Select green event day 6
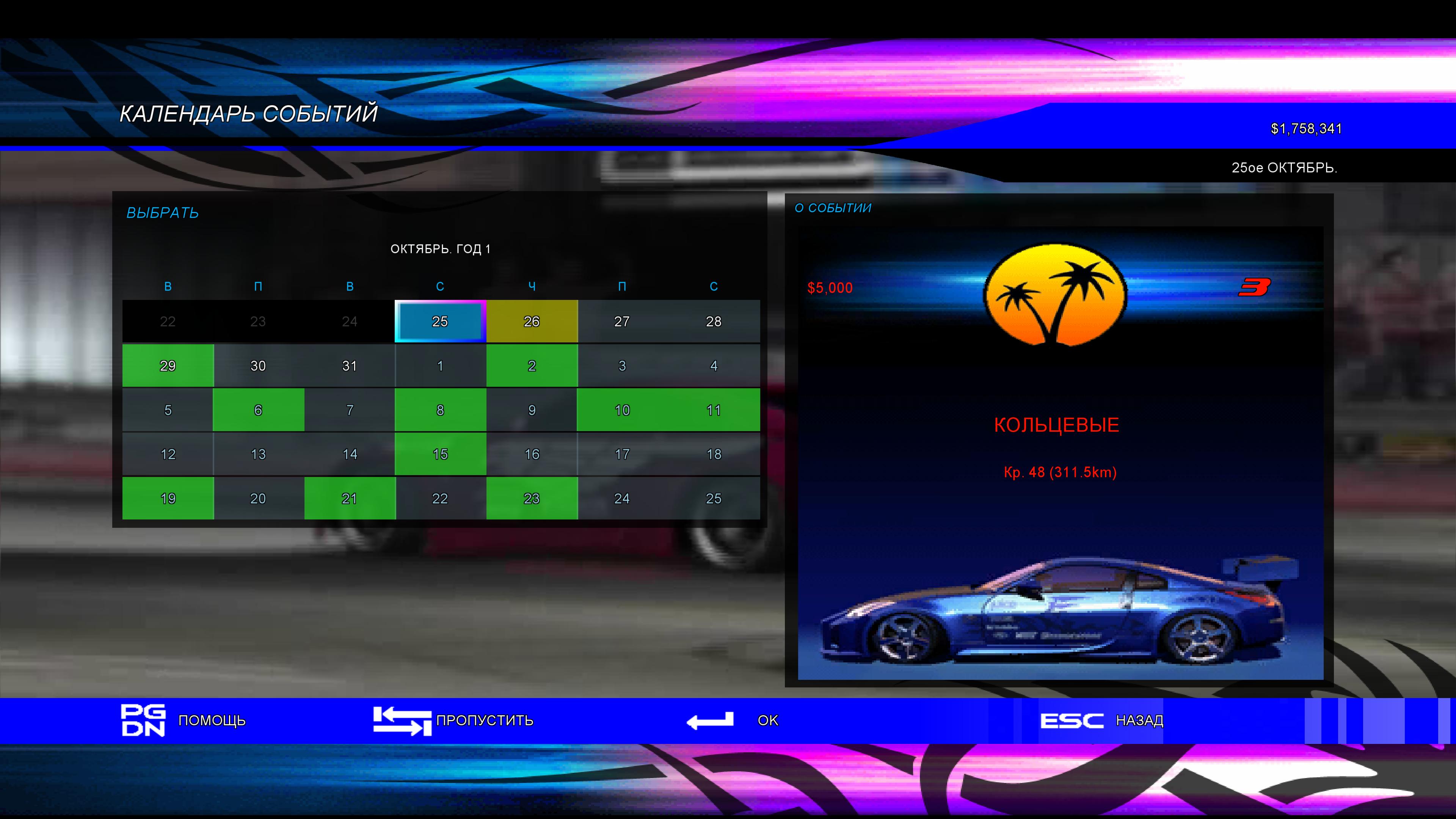Screen dimensions: 1456x819 [258, 410]
